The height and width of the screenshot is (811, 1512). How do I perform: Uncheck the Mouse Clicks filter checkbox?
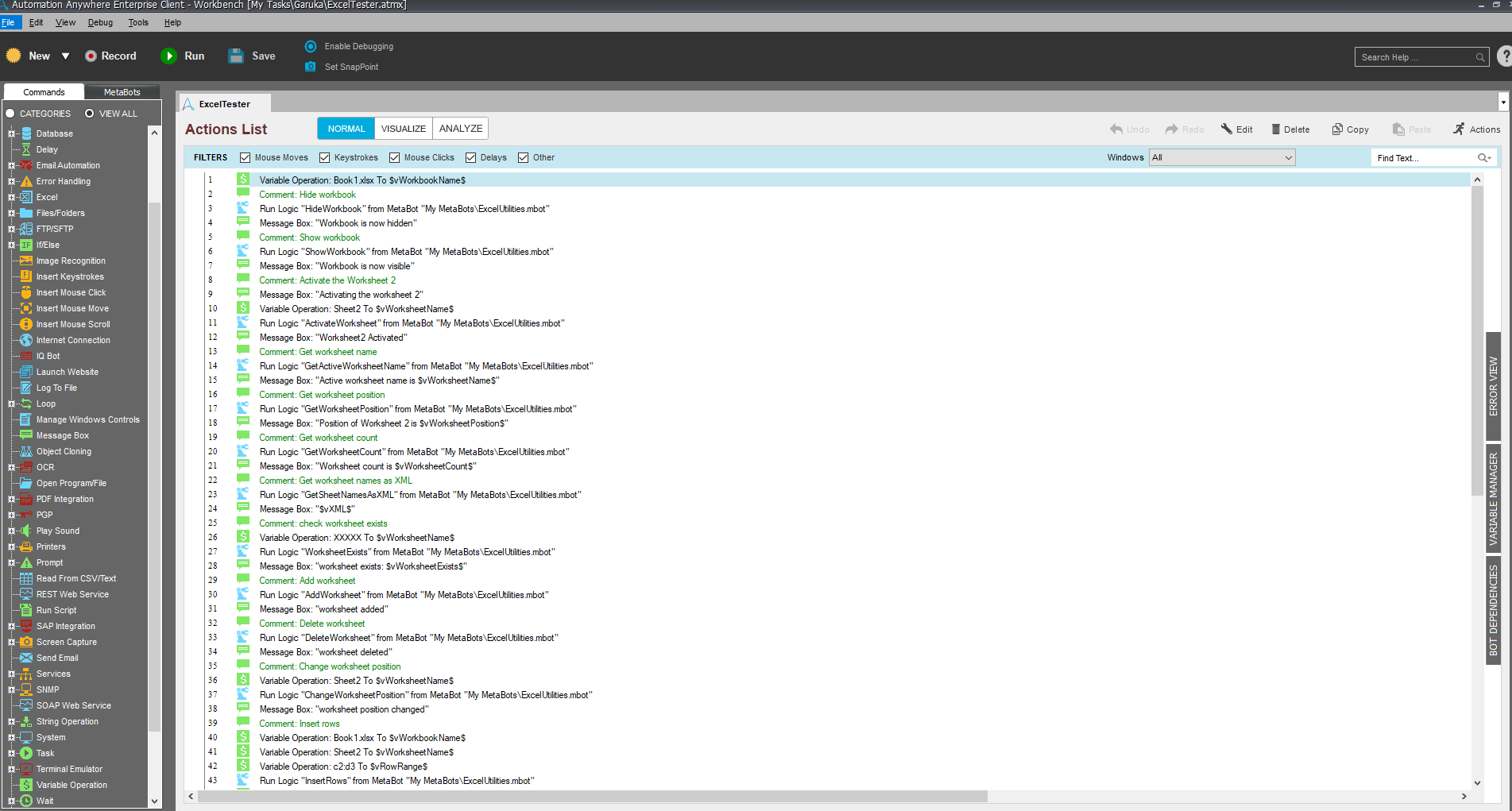[395, 157]
